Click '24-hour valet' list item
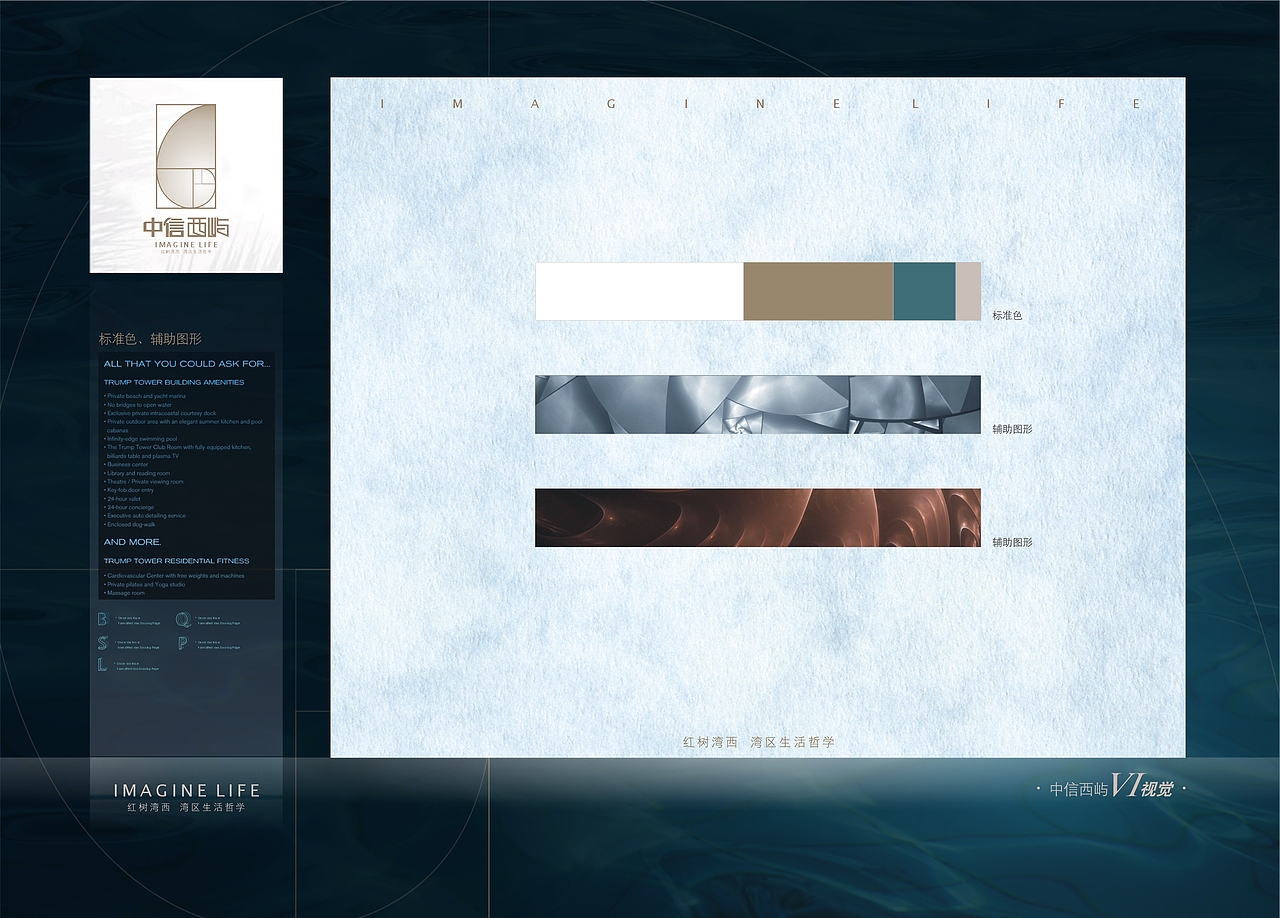The height and width of the screenshot is (918, 1280). click(123, 499)
